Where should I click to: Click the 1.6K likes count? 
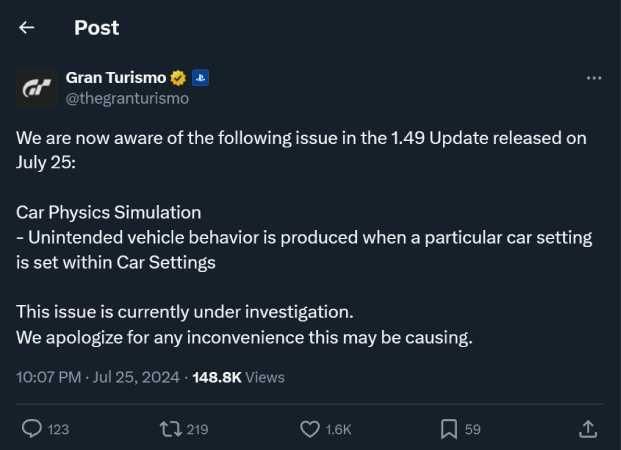(339, 429)
